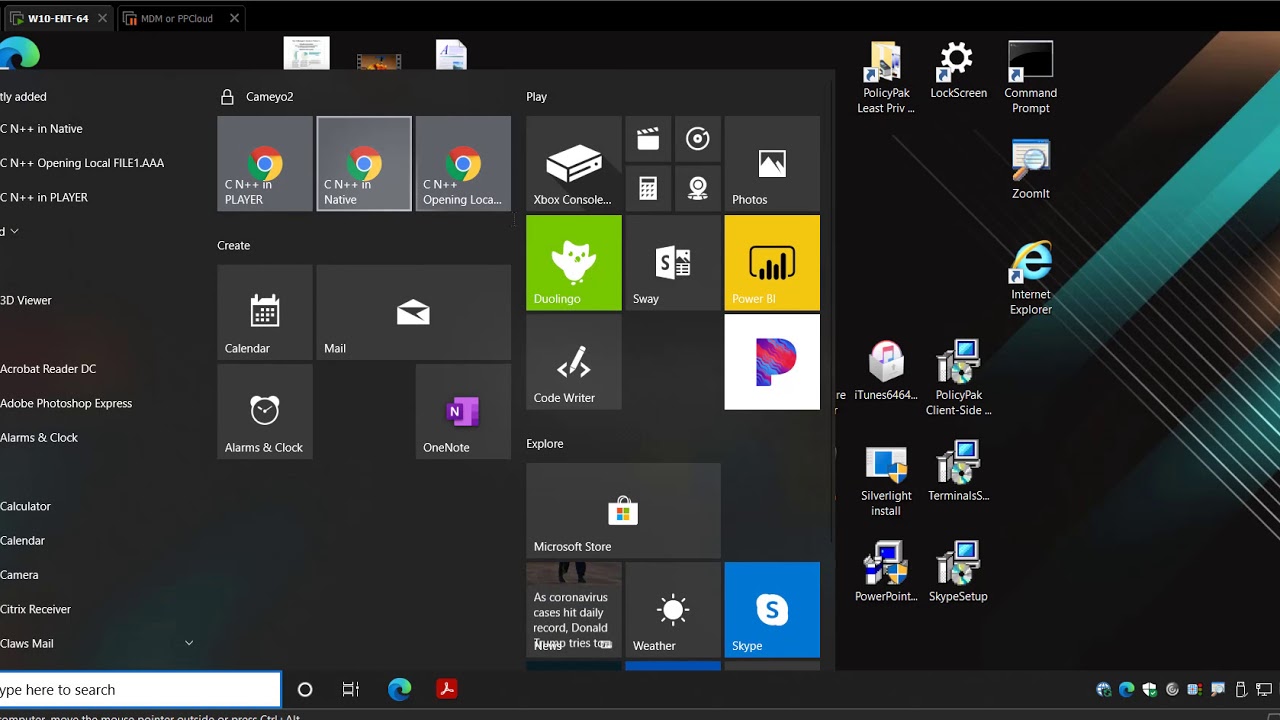
Task: Open the Code Writer tile
Action: (x=574, y=362)
